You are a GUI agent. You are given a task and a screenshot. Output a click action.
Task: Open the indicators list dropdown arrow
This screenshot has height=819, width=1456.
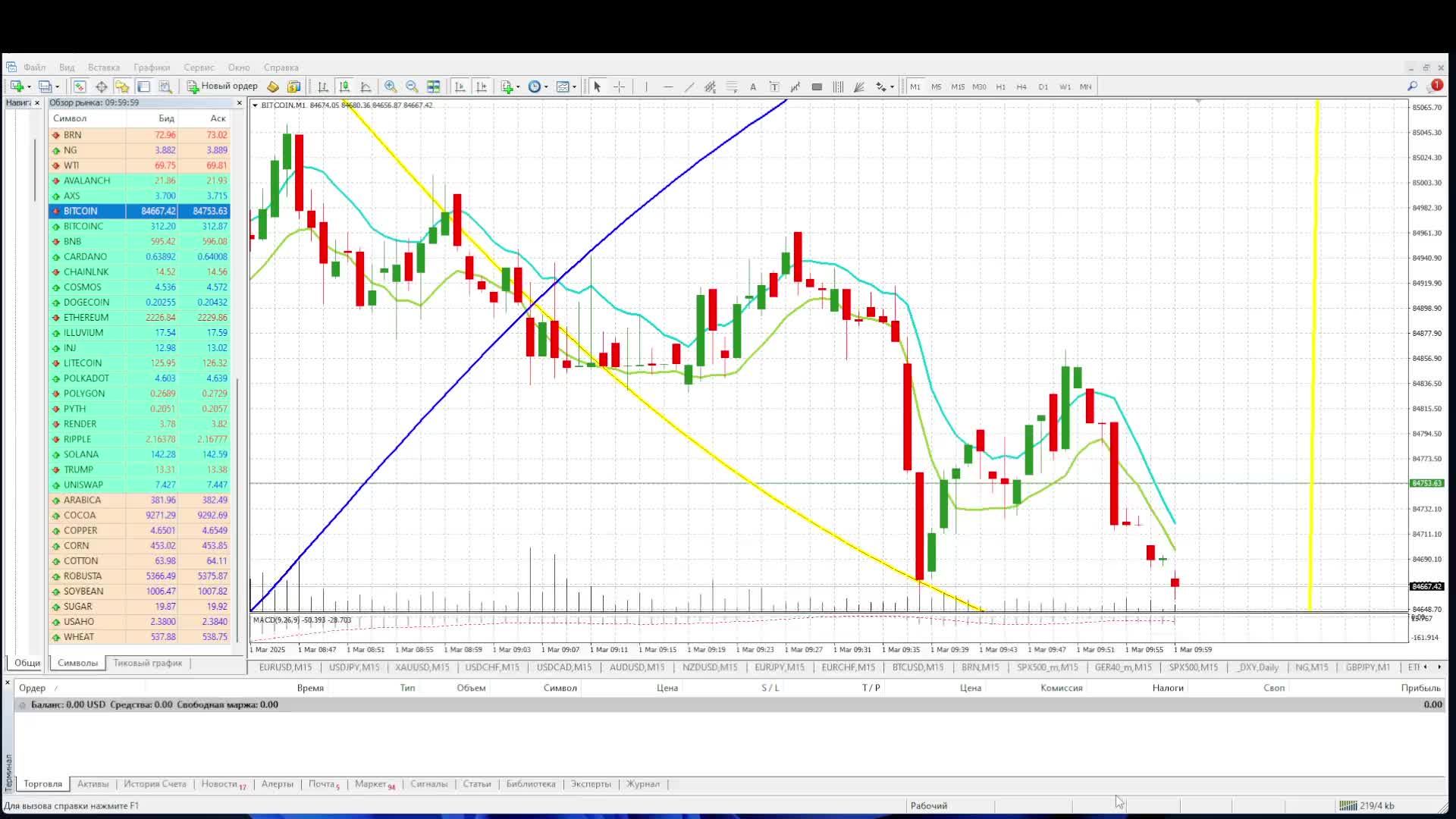pyautogui.click(x=518, y=86)
